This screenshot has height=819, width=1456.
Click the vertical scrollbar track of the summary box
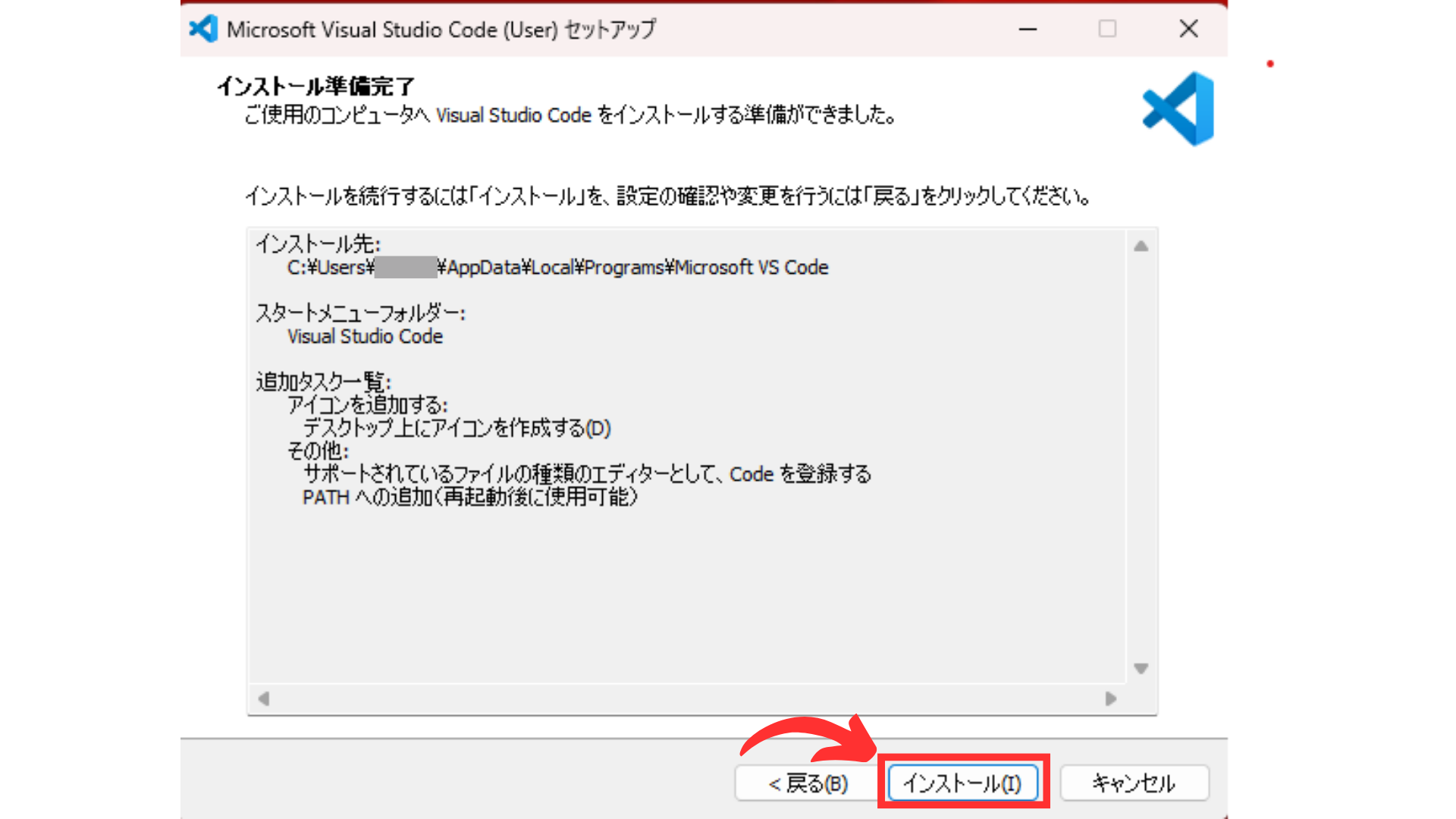point(1141,455)
